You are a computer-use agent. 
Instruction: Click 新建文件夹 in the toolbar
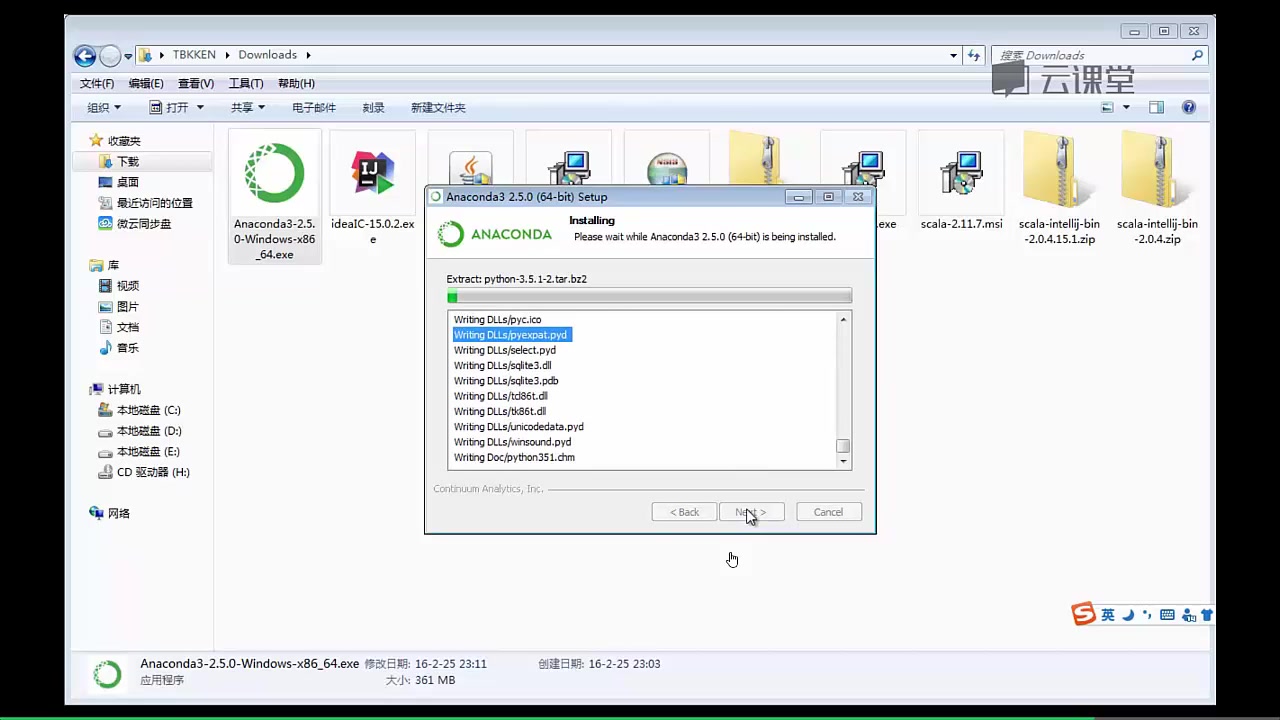[438, 108]
